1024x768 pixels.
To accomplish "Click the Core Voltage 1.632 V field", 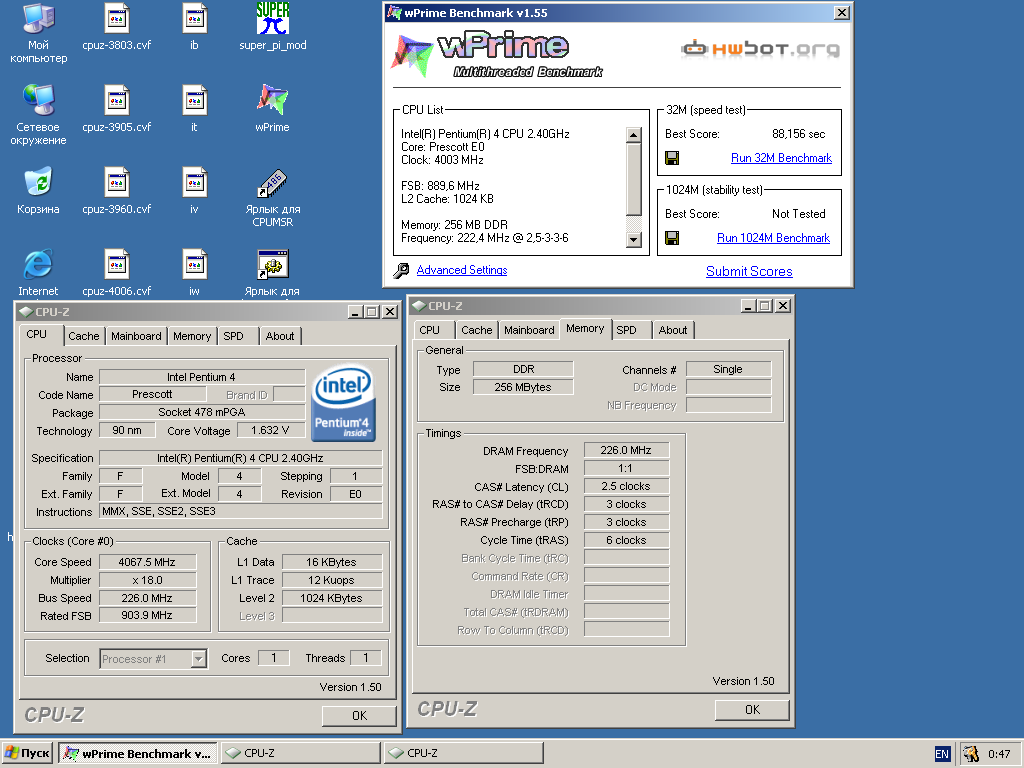I will pyautogui.click(x=270, y=430).
